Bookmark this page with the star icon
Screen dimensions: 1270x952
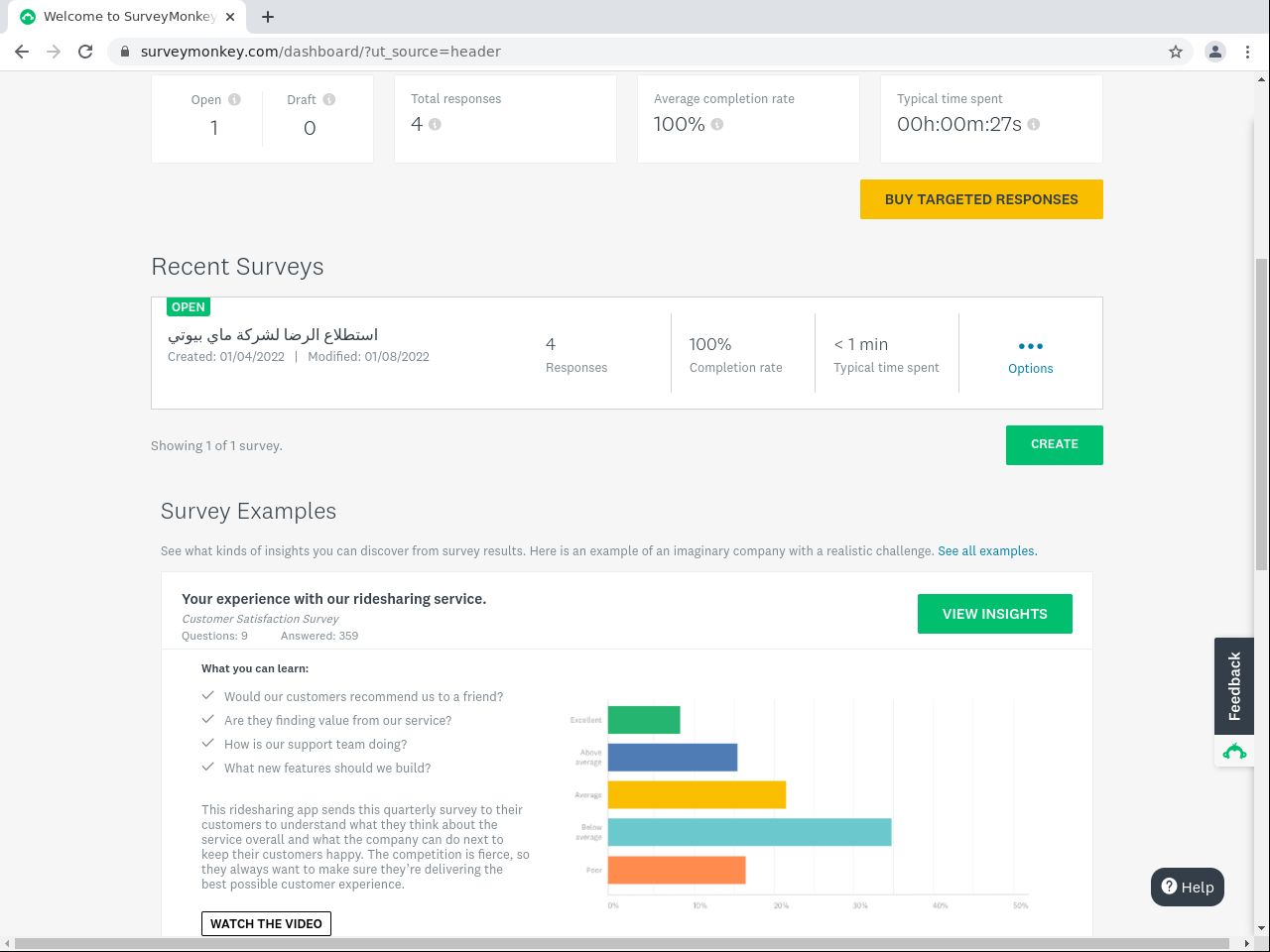[1176, 52]
